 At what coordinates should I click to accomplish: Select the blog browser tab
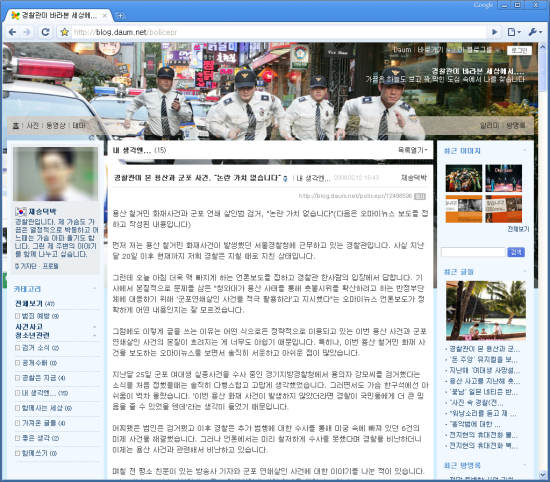coord(59,15)
